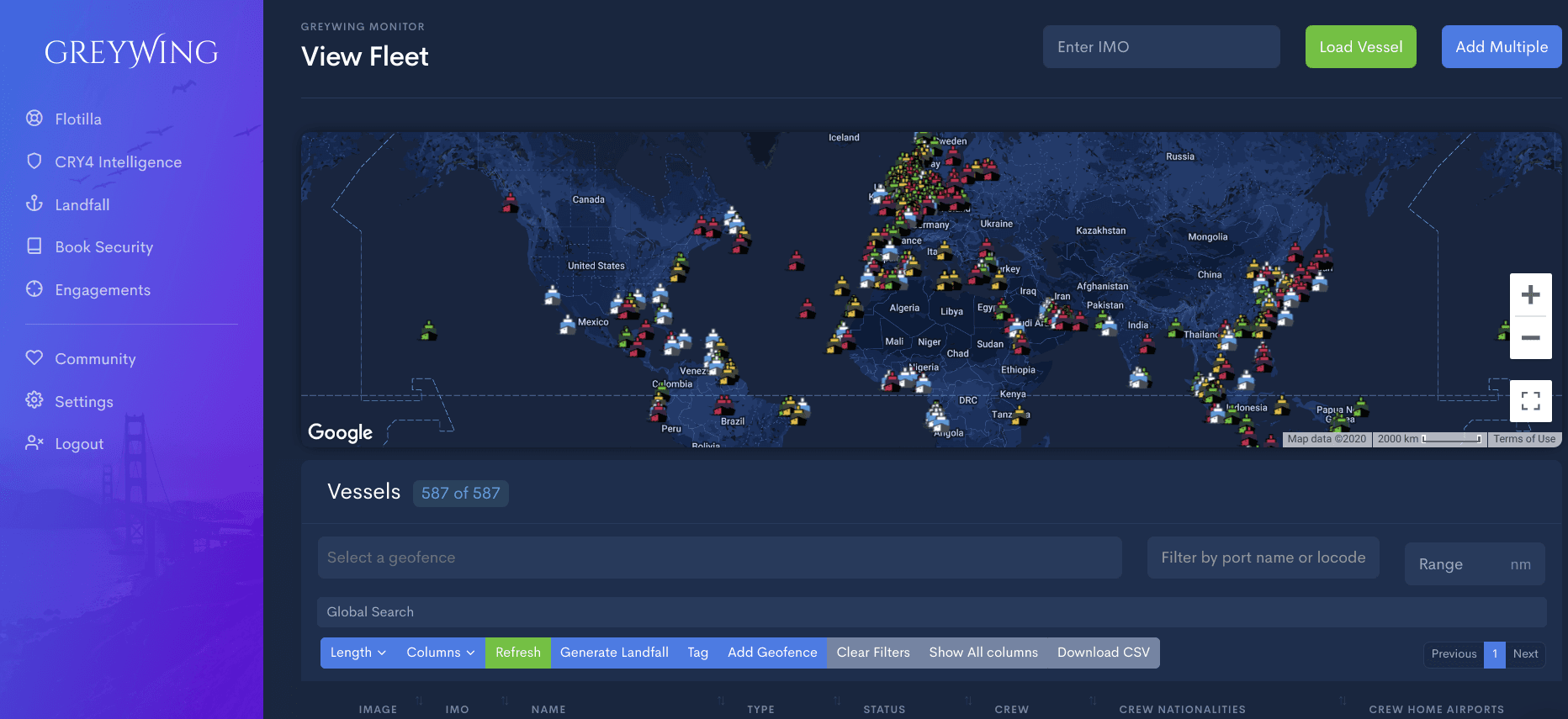
Task: Click the Book Security icon in sidebar
Action: (34, 246)
